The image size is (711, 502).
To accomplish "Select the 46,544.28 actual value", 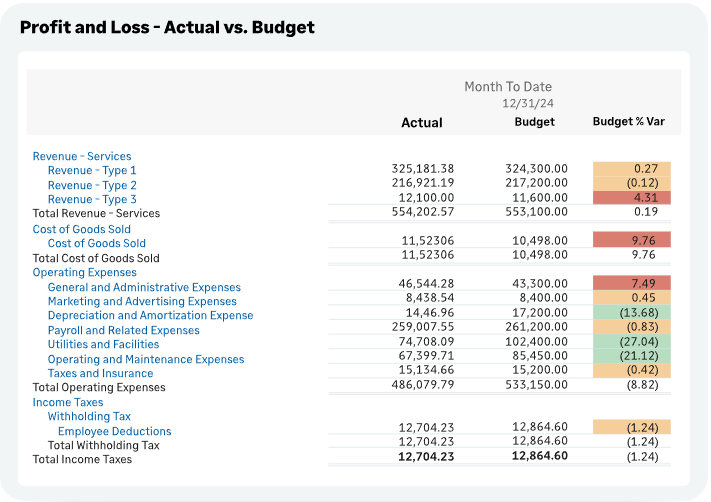I will click(x=426, y=284).
